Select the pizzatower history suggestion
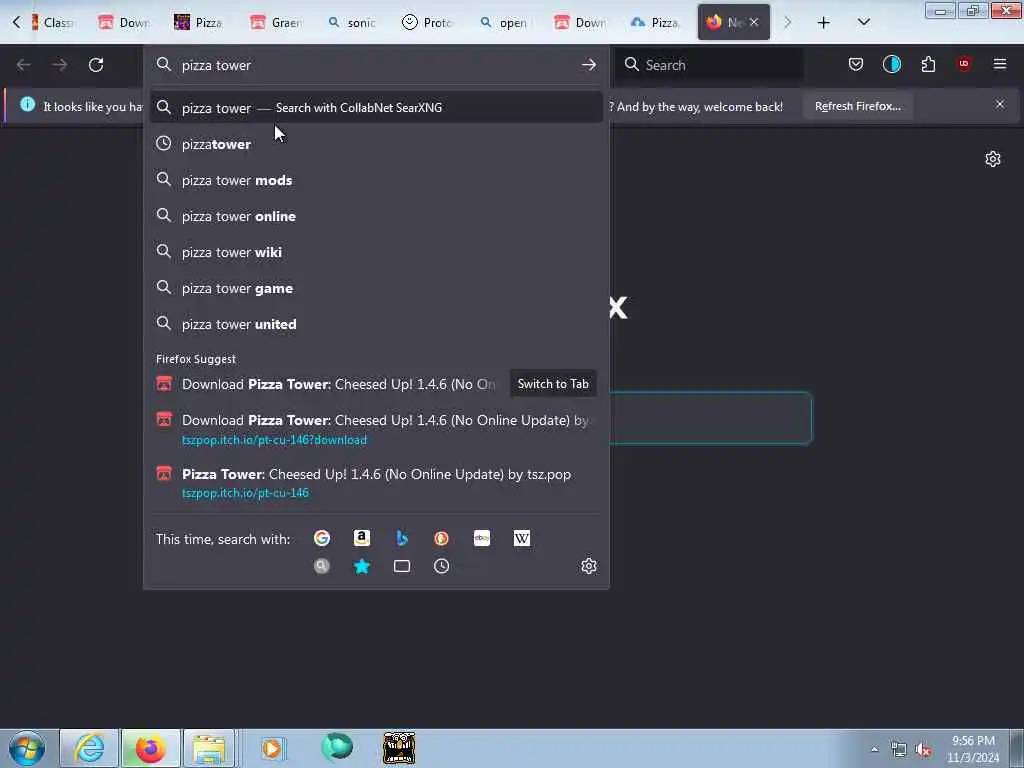This screenshot has width=1024, height=768. [376, 144]
